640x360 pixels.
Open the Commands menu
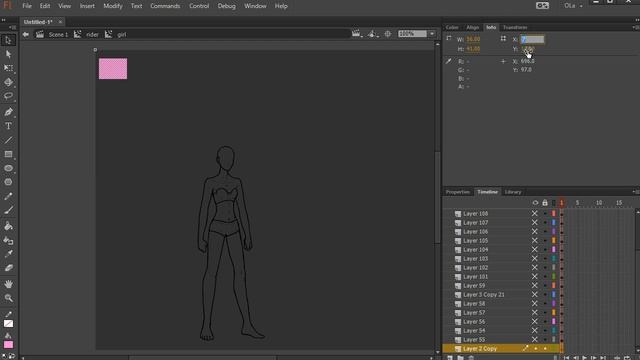(x=165, y=6)
